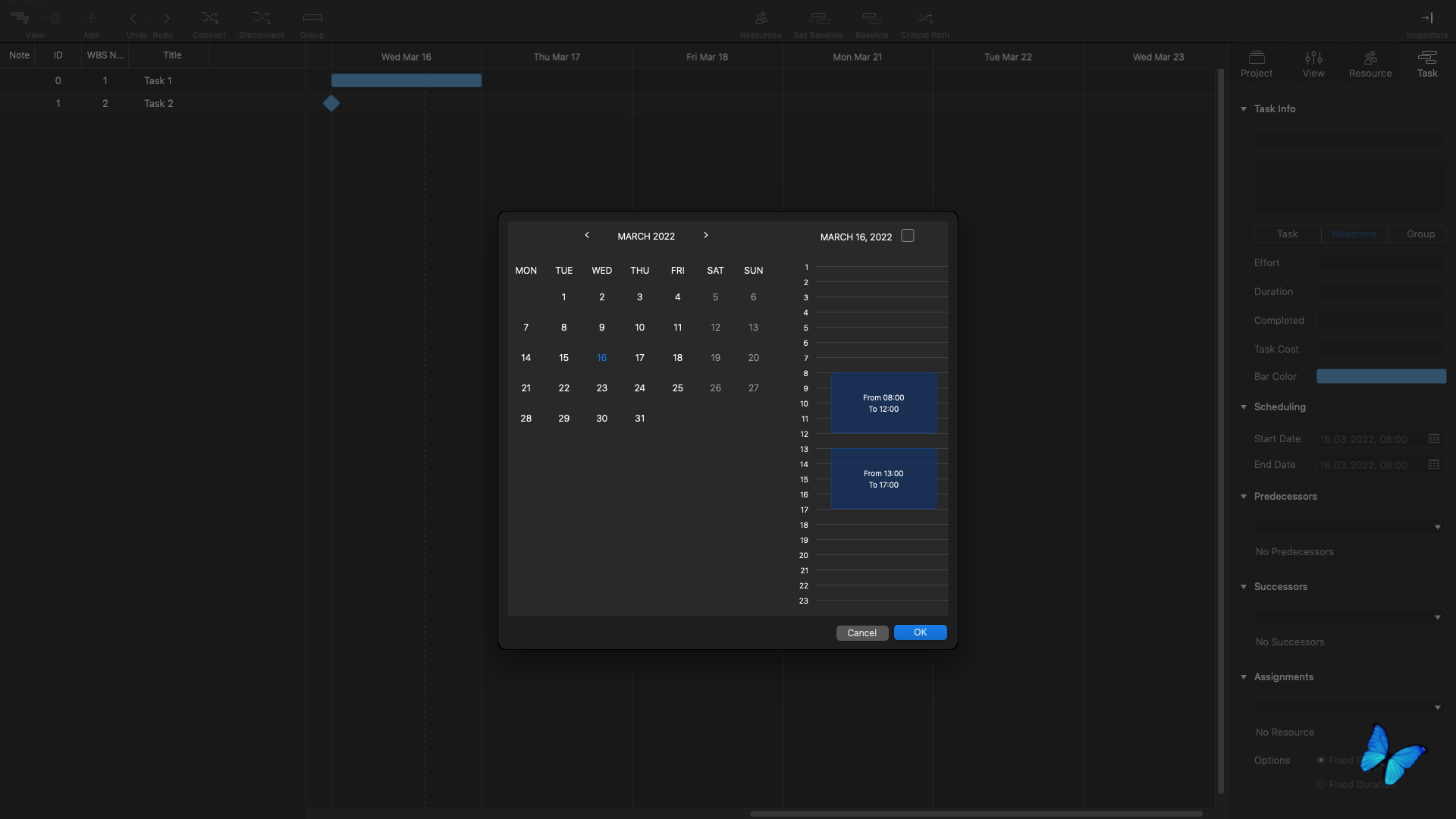This screenshot has width=1456, height=819.
Task: Click the Inspectors panel icon
Action: coord(1426,18)
